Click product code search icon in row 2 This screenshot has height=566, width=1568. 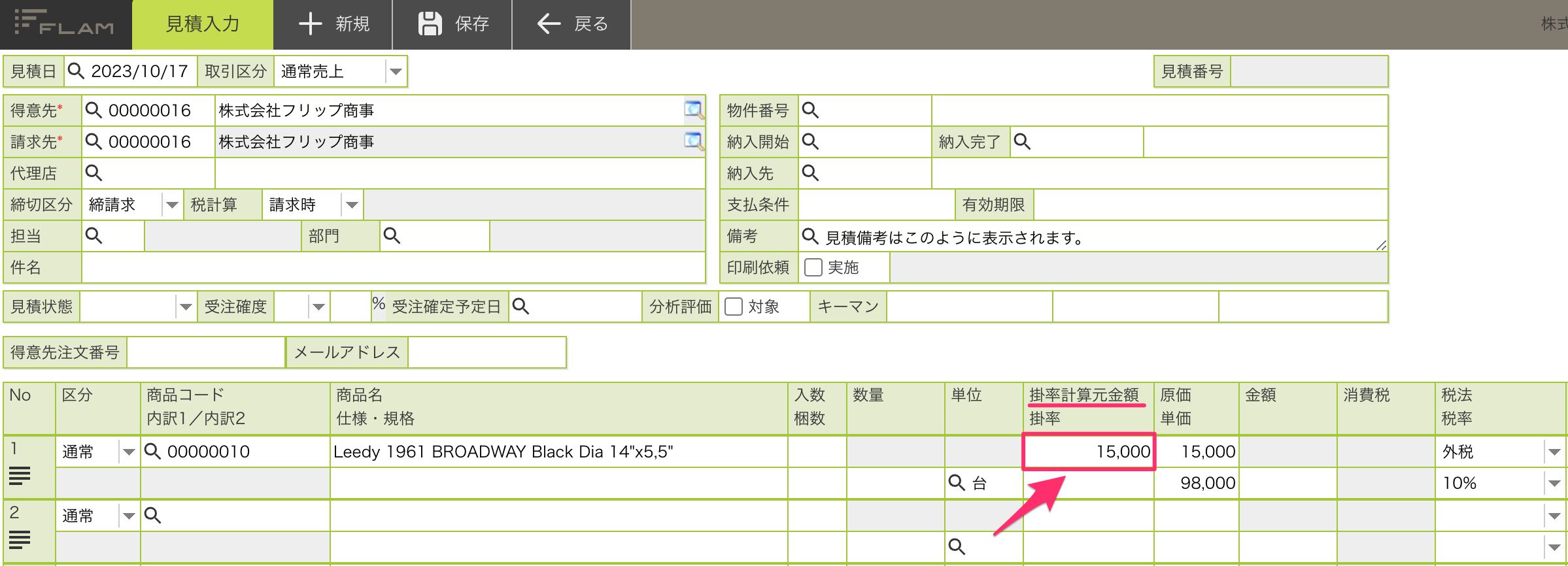coord(152,515)
